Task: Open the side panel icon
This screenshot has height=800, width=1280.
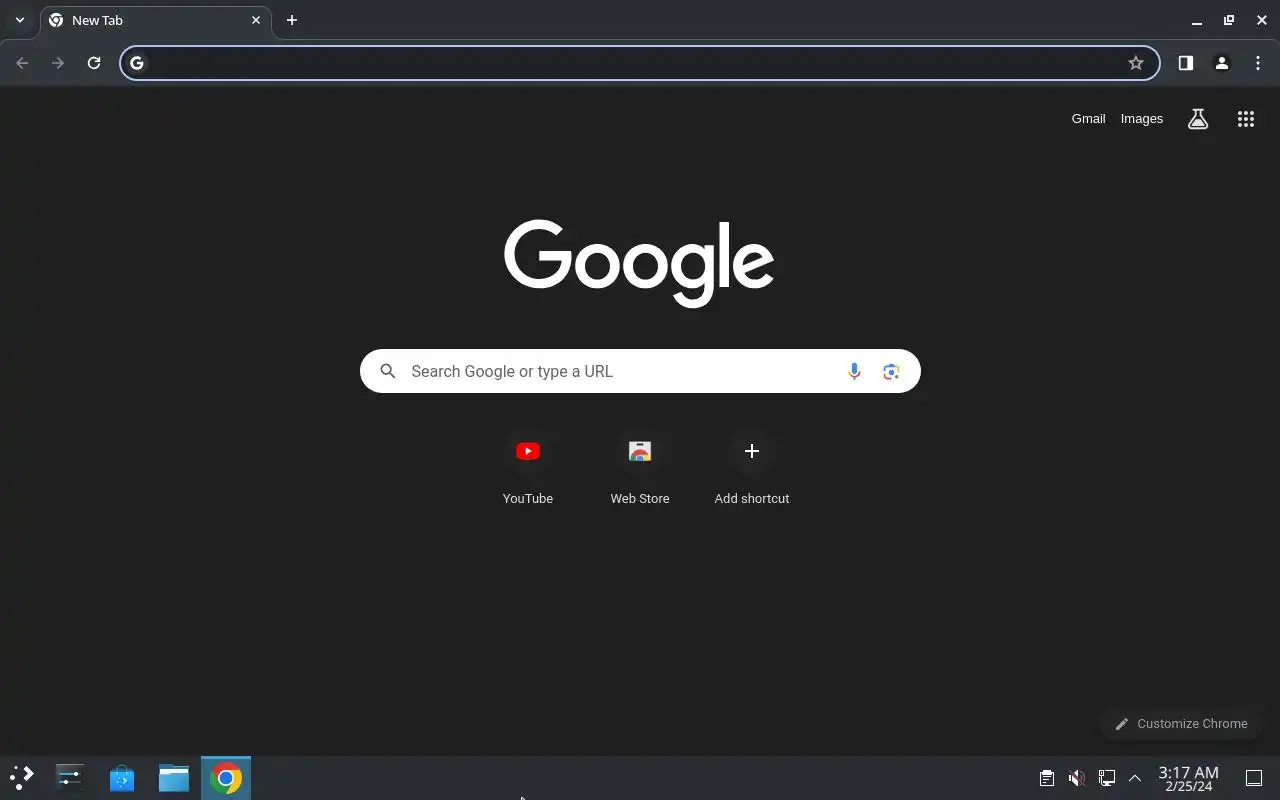Action: (x=1185, y=63)
